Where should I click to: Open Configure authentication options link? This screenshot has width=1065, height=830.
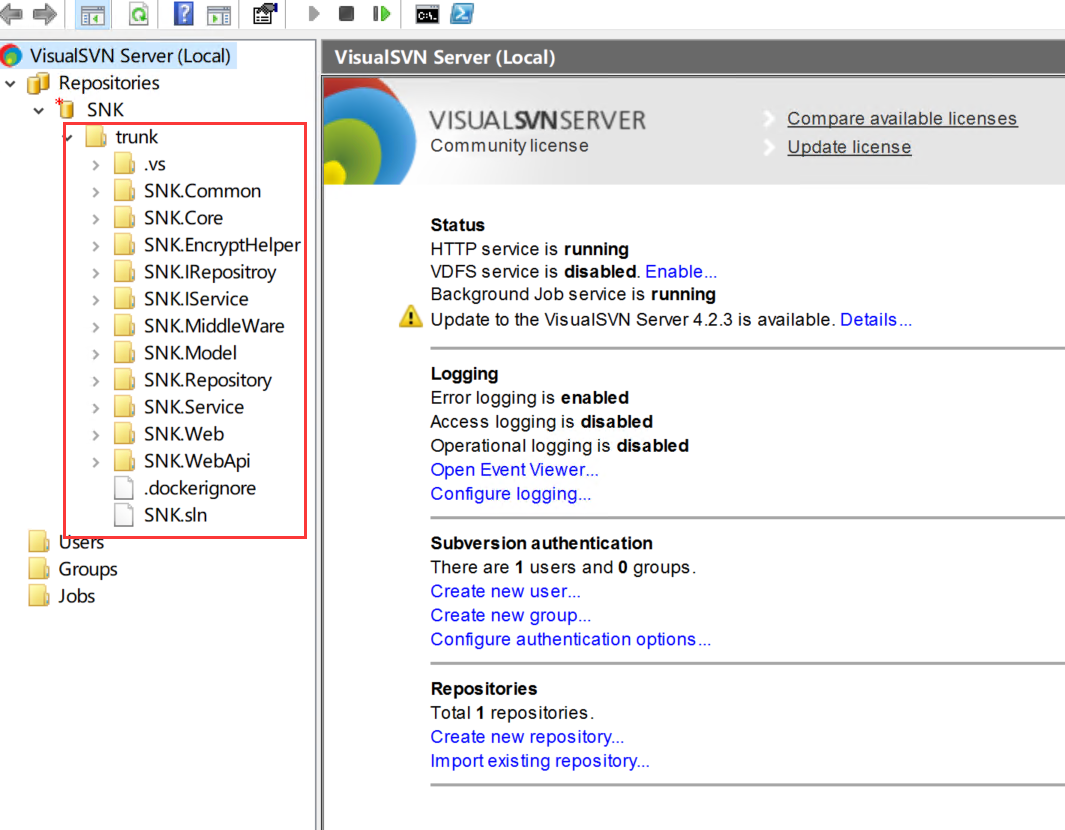click(571, 639)
